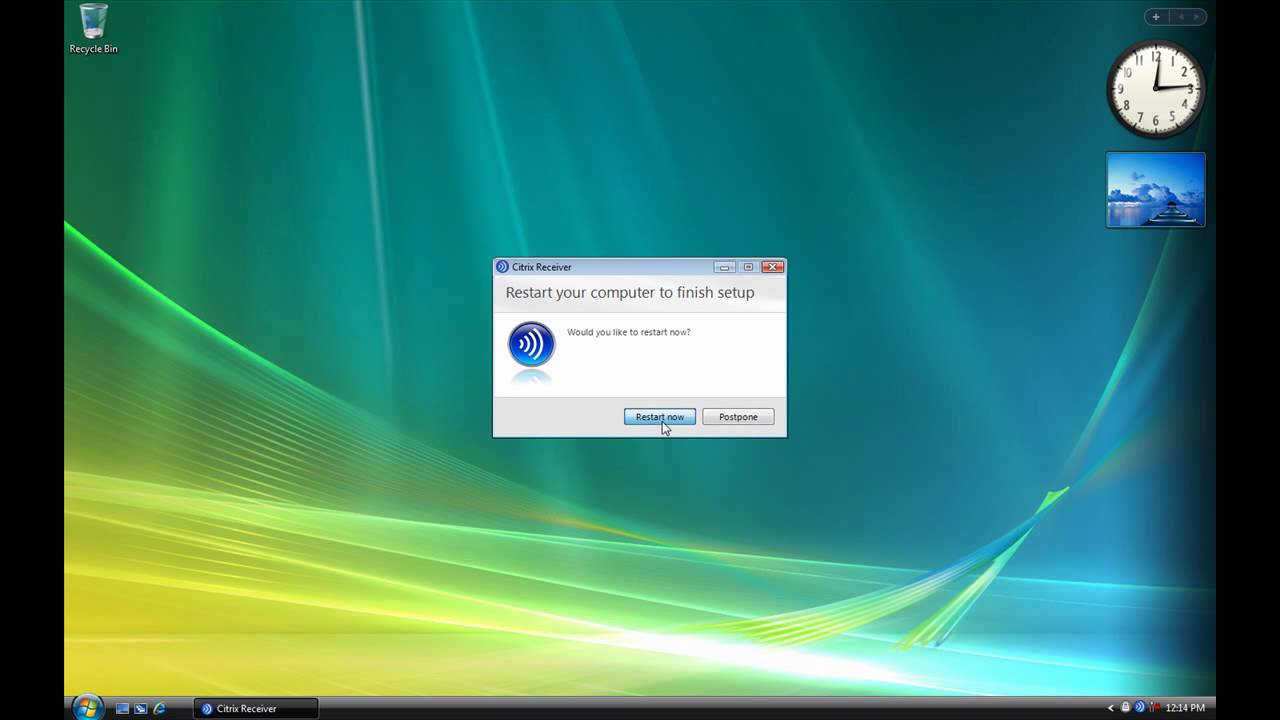Image resolution: width=1280 pixels, height=720 pixels.
Task: Click the Restart now button
Action: point(660,417)
